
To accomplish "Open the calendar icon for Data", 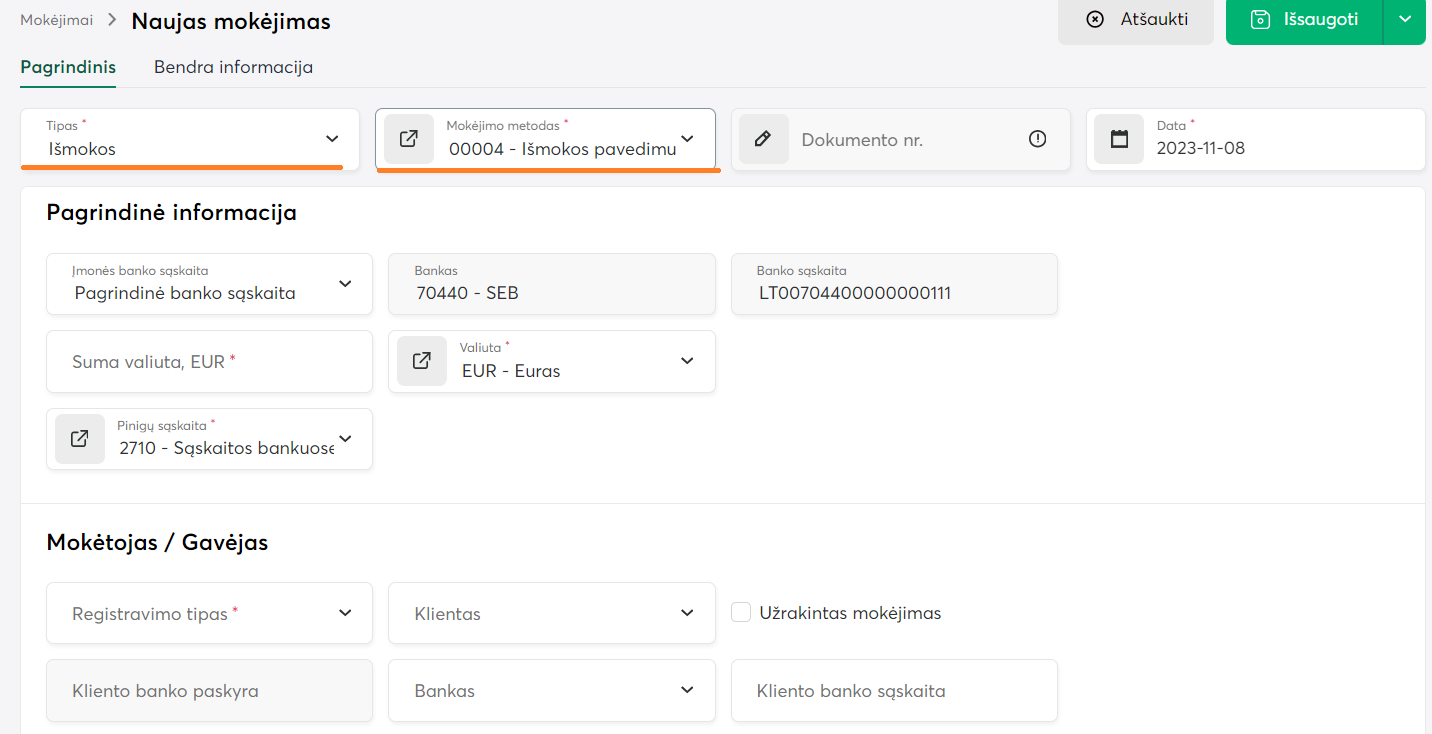I will pos(1119,139).
